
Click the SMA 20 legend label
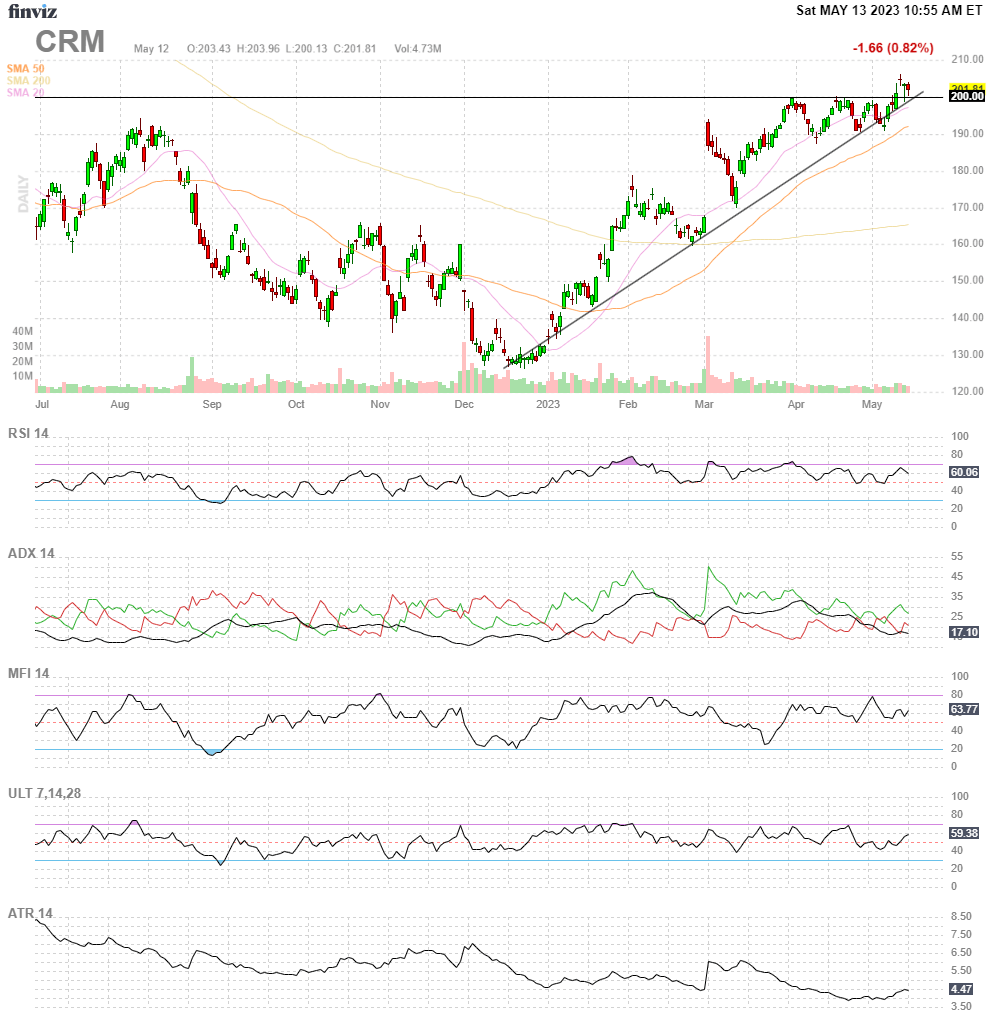pos(25,93)
